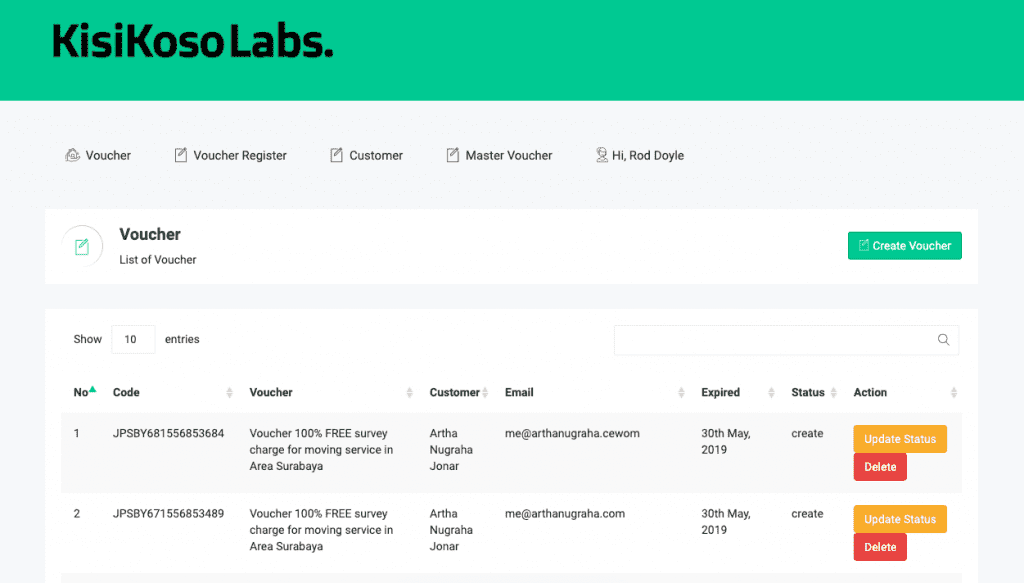Click the KisiKoso Labs logo
The width and height of the screenshot is (1024, 583).
pyautogui.click(x=192, y=42)
